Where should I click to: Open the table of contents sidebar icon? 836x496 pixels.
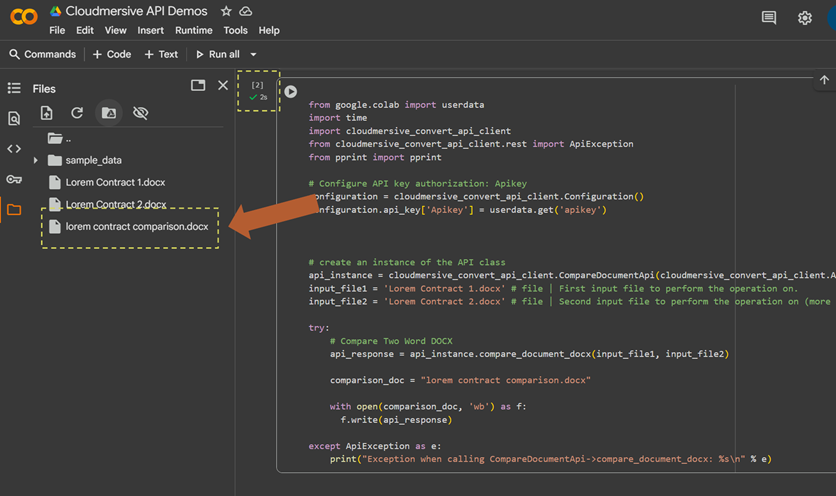14,88
